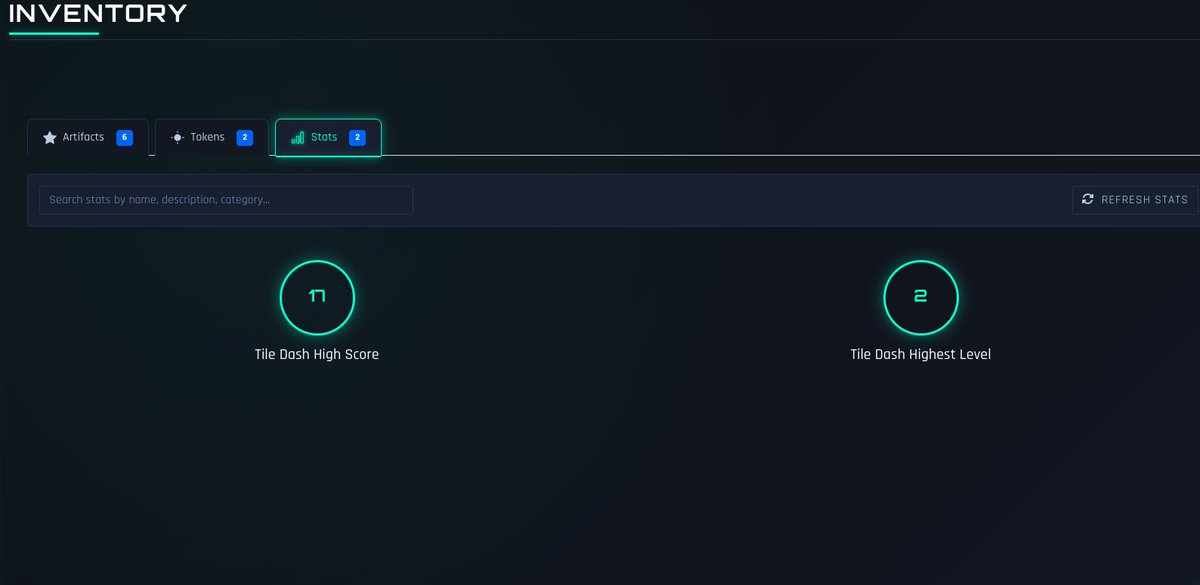Click the "Tile Dash Highest Level" label

click(921, 354)
